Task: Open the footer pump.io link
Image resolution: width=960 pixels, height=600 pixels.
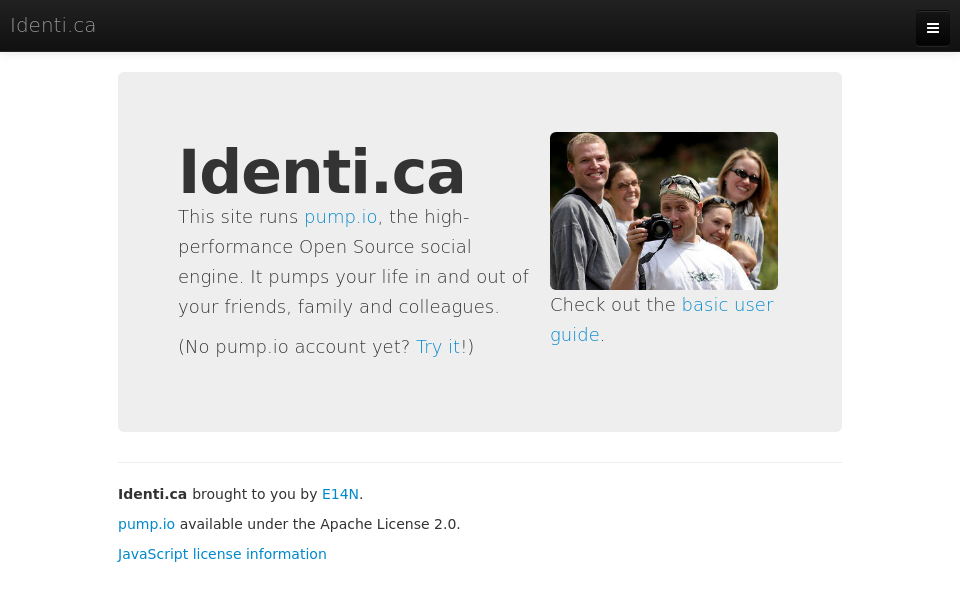Action: pos(146,524)
